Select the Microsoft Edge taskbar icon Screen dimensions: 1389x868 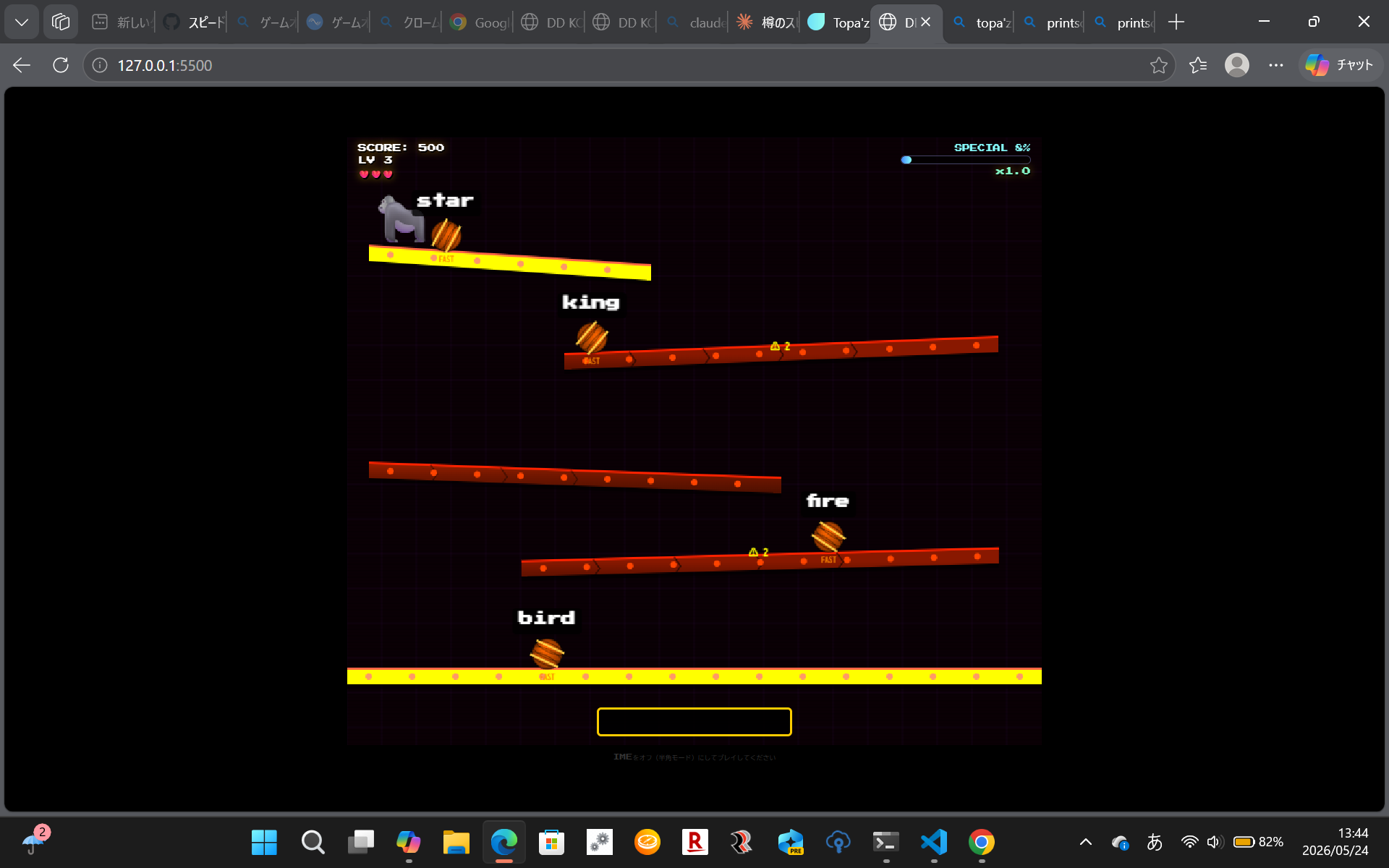tap(504, 842)
